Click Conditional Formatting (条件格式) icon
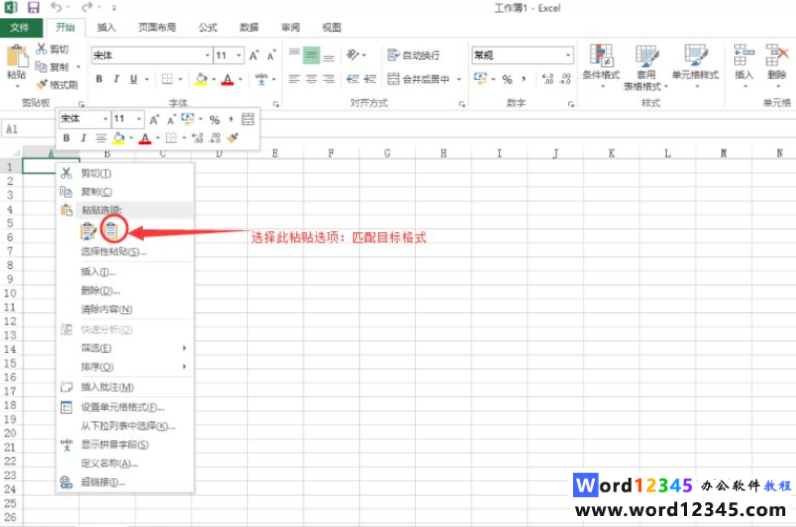796x527 pixels. coord(601,59)
